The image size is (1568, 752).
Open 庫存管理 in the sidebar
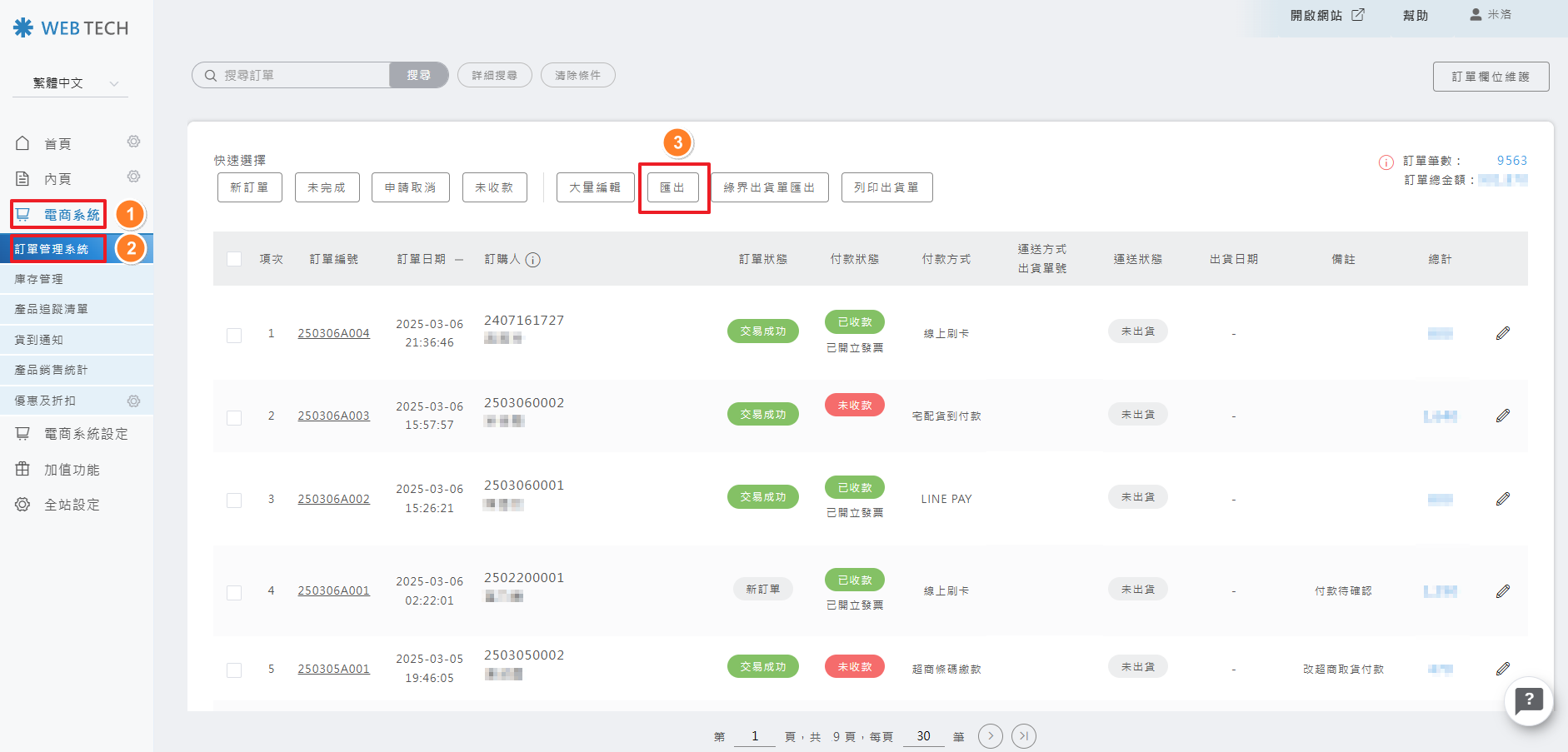(39, 279)
